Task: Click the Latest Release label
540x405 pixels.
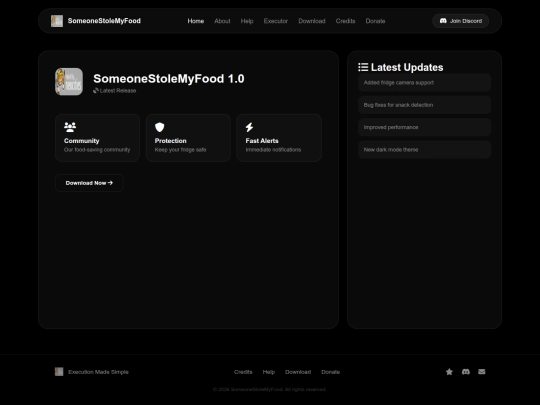Action: click(x=118, y=91)
